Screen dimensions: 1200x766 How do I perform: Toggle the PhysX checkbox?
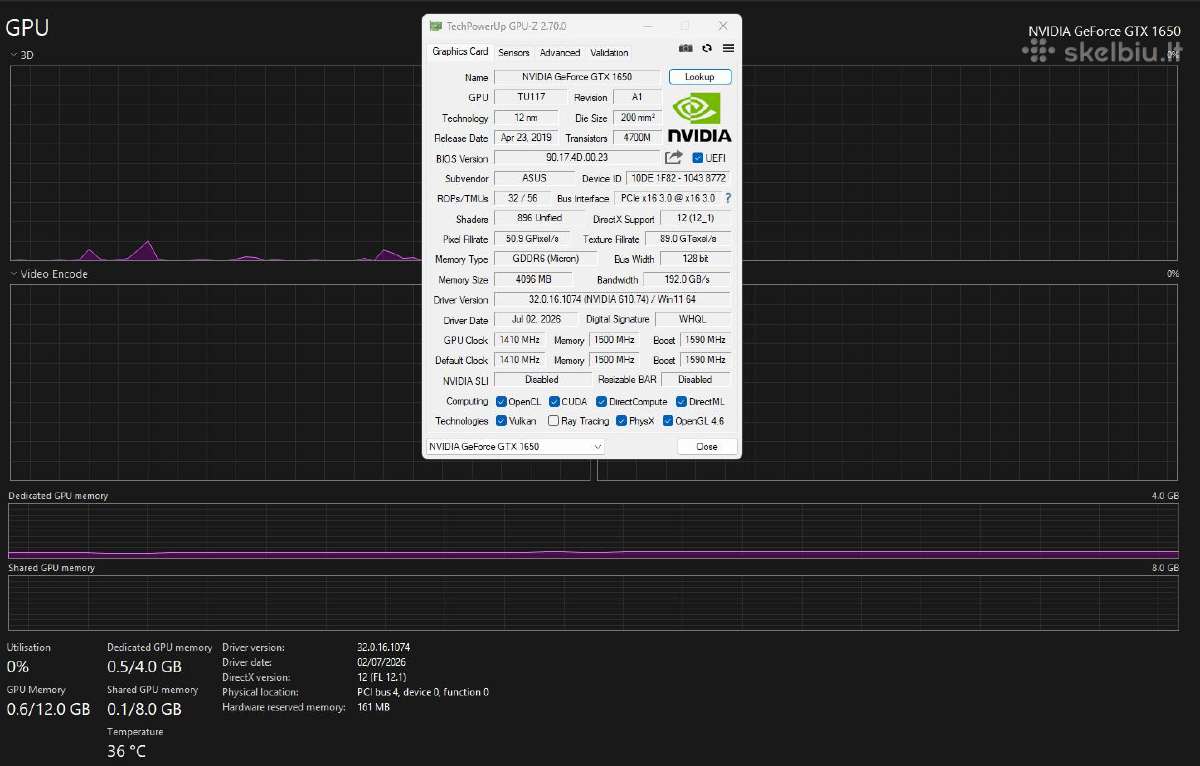(x=621, y=421)
